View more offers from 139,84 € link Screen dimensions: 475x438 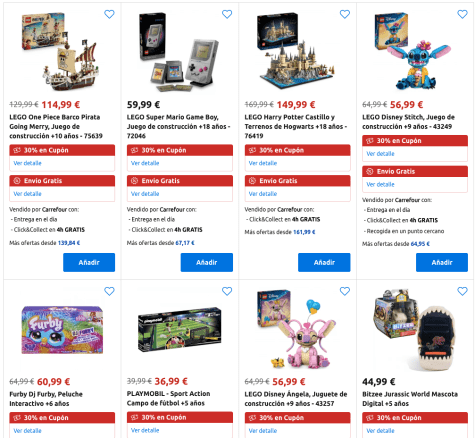(69, 243)
